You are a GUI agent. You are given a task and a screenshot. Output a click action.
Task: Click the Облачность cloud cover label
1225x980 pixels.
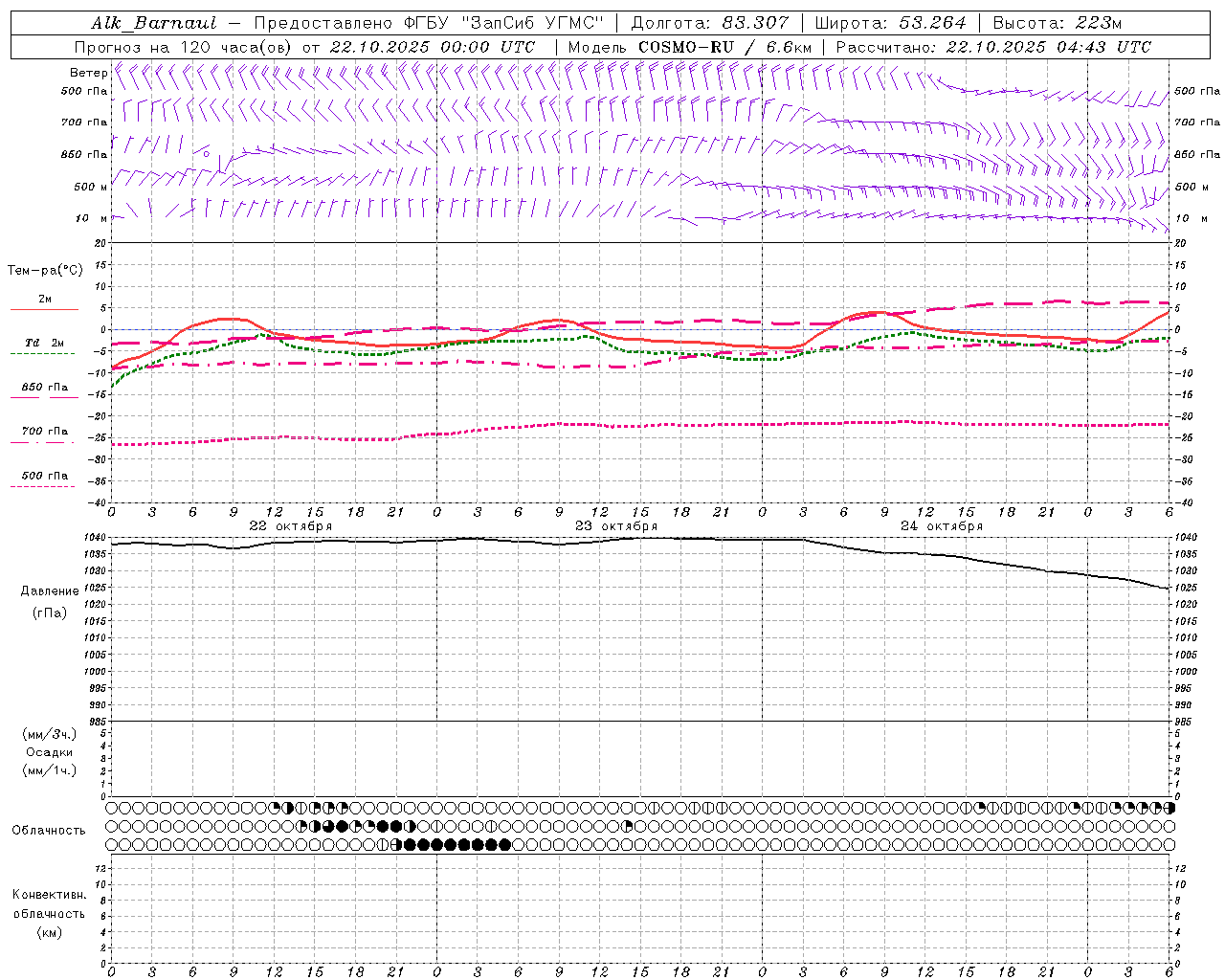(x=49, y=831)
